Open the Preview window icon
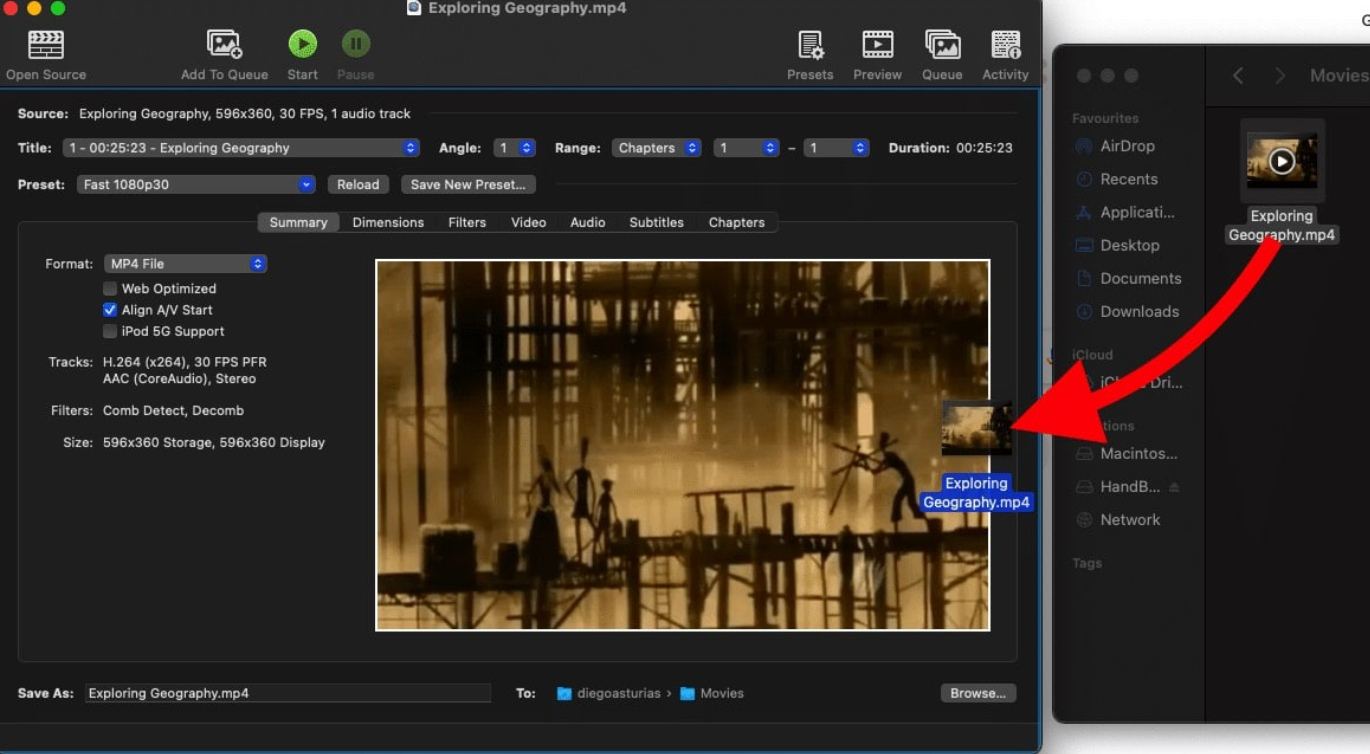The height and width of the screenshot is (754, 1370). tap(877, 45)
